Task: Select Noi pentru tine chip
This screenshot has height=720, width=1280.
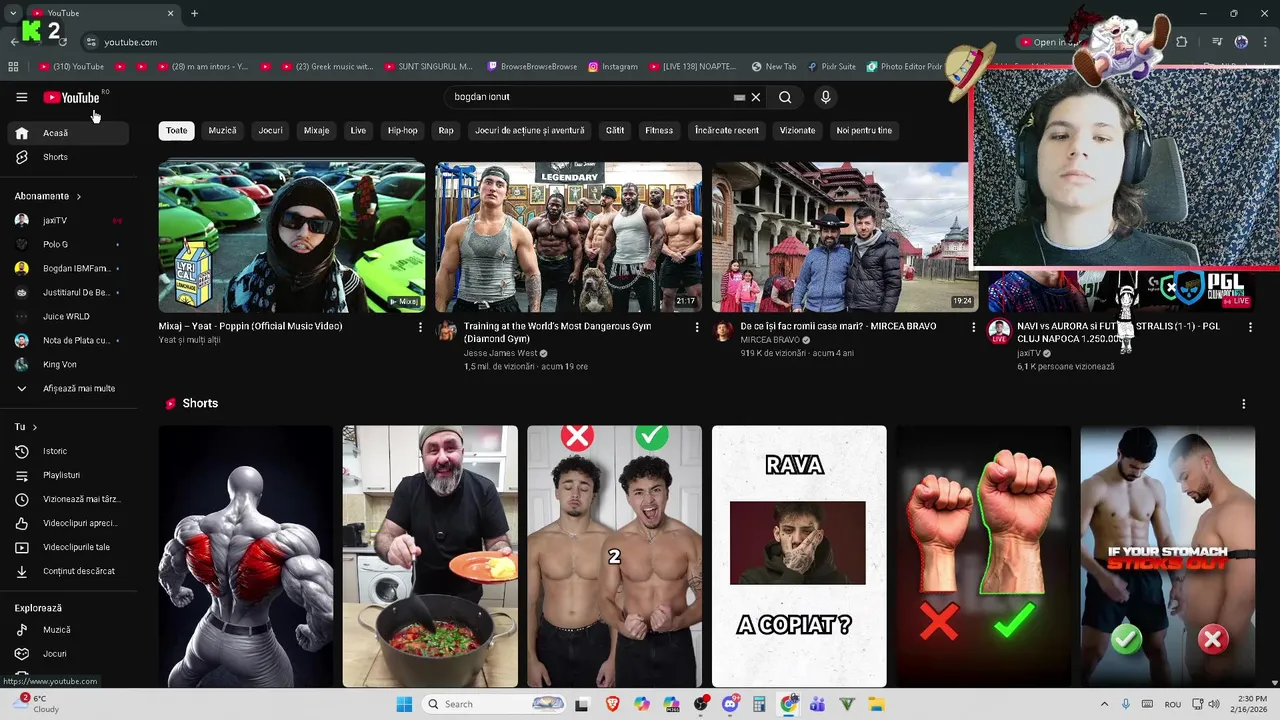Action: (864, 130)
